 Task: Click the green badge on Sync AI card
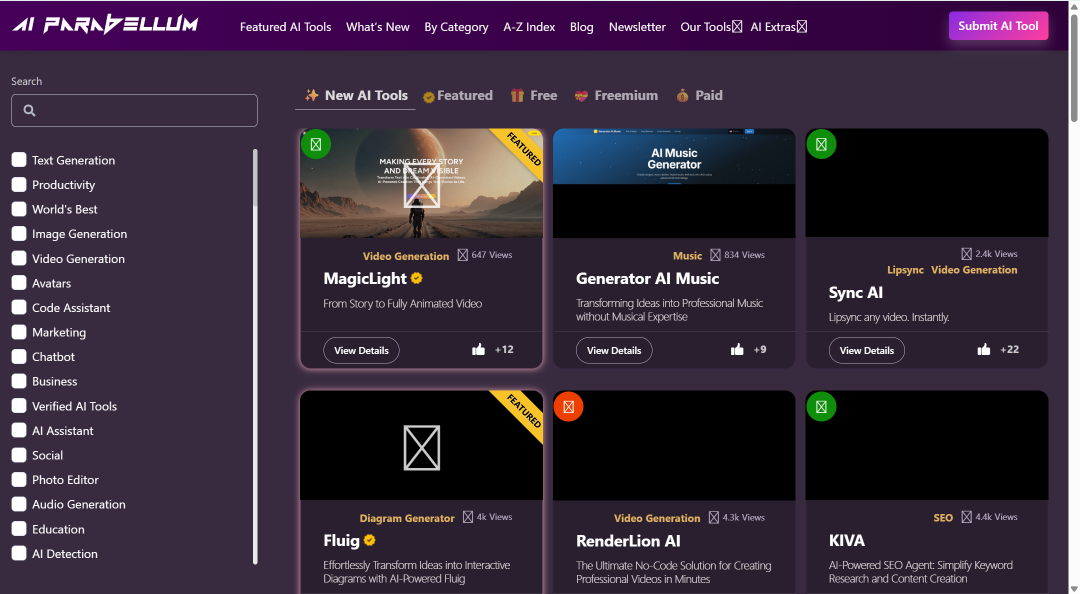pyautogui.click(x=821, y=144)
